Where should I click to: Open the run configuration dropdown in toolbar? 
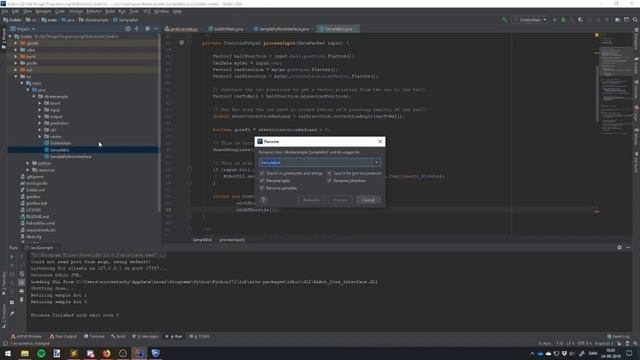coord(531,20)
